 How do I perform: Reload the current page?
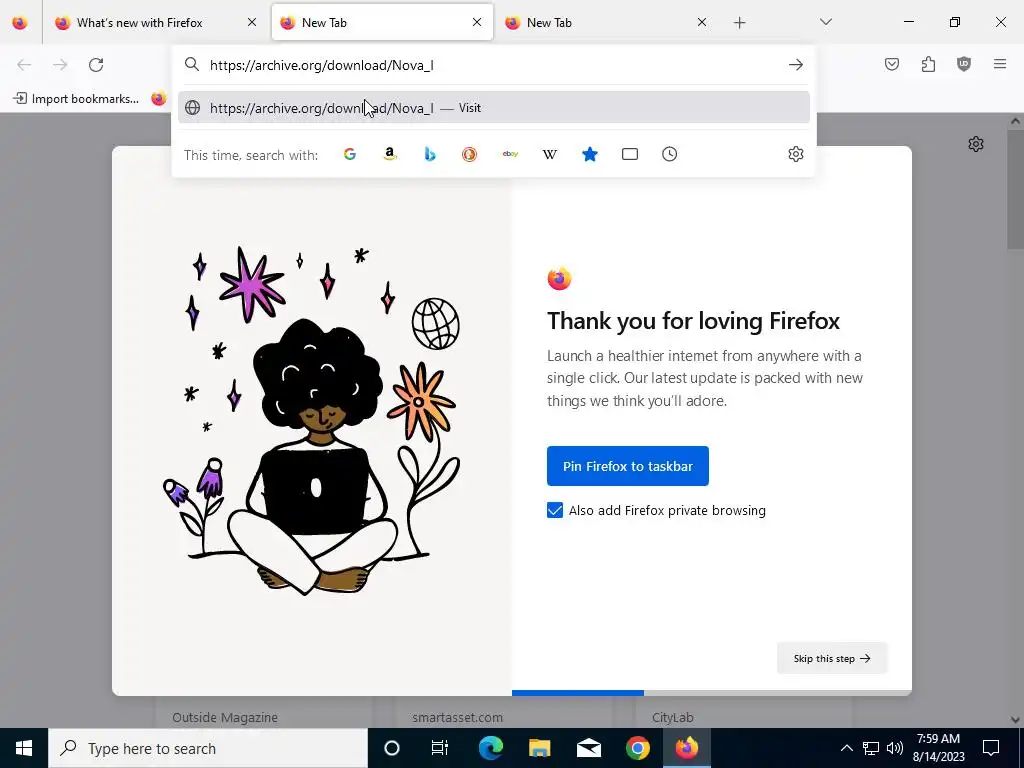(96, 65)
